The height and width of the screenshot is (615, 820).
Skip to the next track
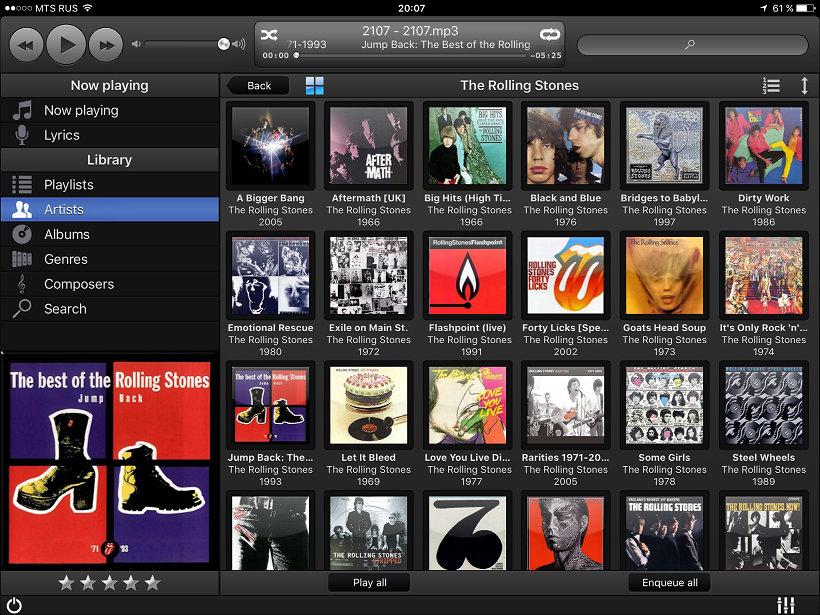[x=106, y=45]
